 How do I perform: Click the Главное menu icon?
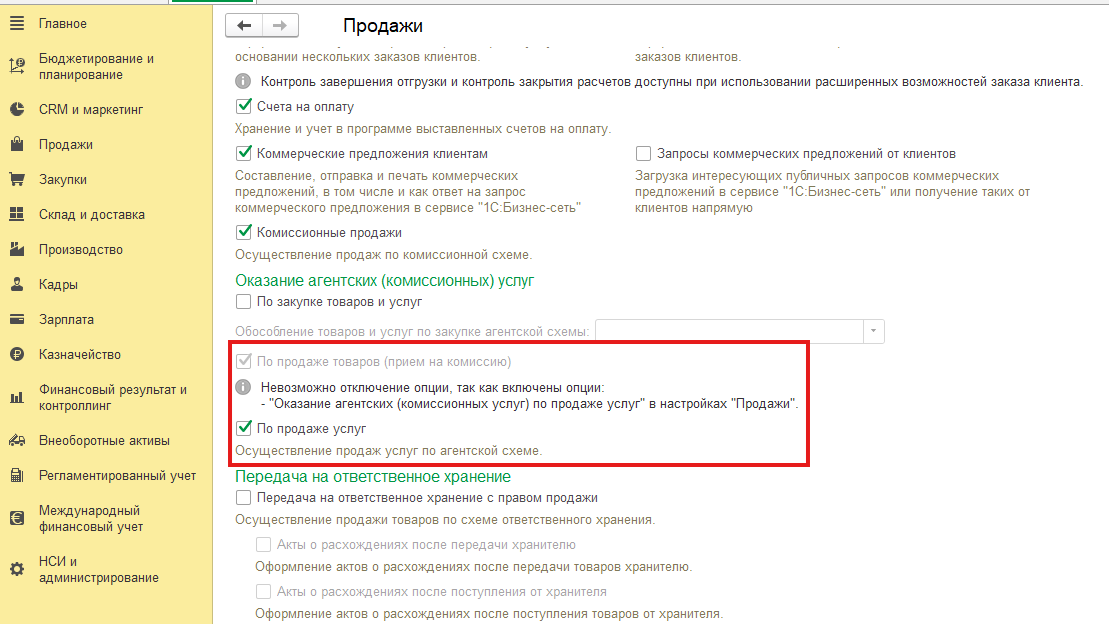[16, 23]
